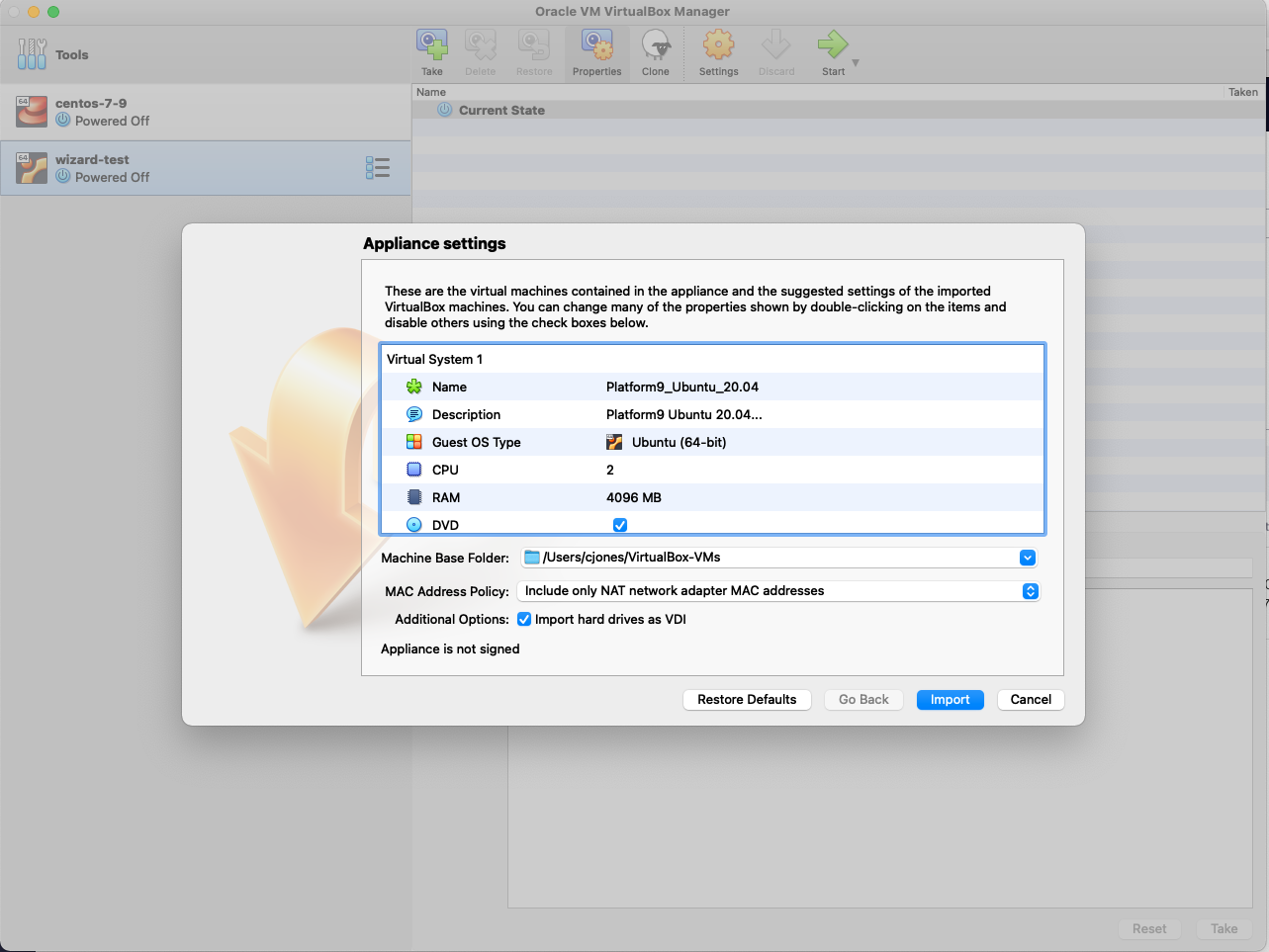This screenshot has width=1269, height=952.
Task: Click the Clone sheep icon
Action: (655, 45)
